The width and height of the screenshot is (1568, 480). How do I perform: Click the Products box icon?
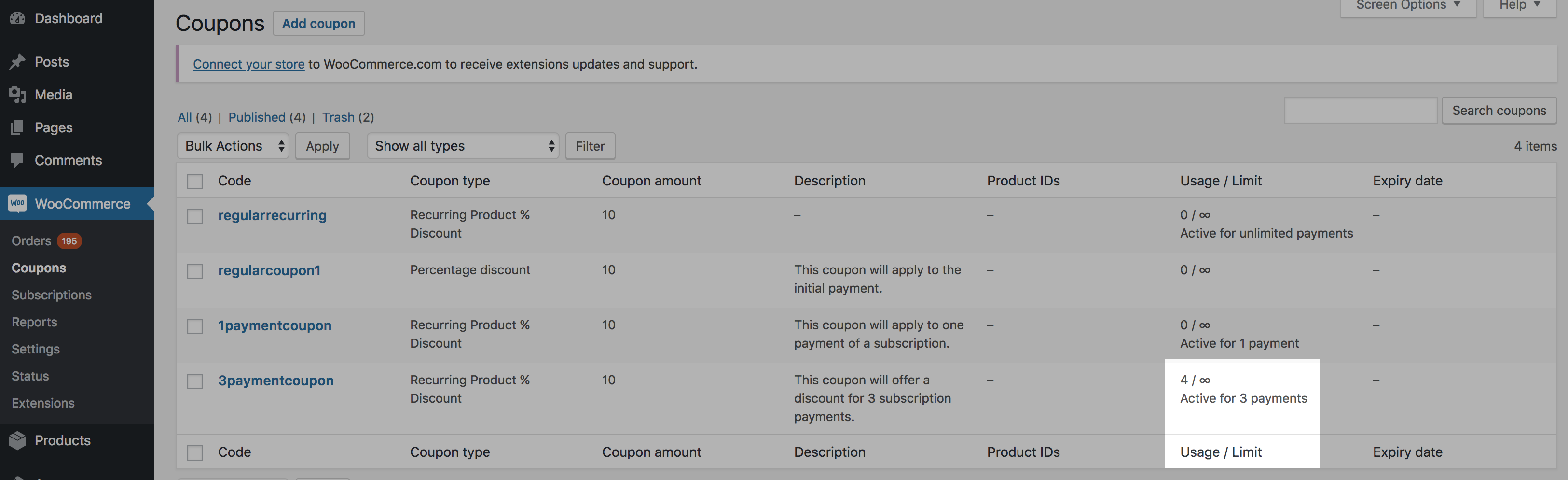tap(18, 440)
